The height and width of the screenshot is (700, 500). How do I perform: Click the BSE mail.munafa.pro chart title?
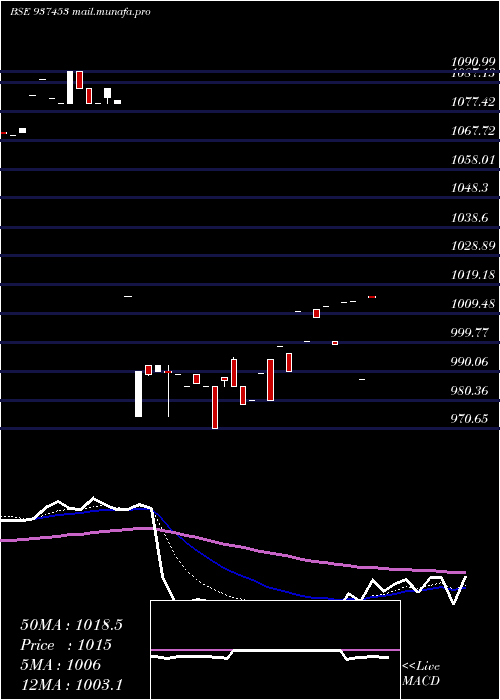[80, 12]
